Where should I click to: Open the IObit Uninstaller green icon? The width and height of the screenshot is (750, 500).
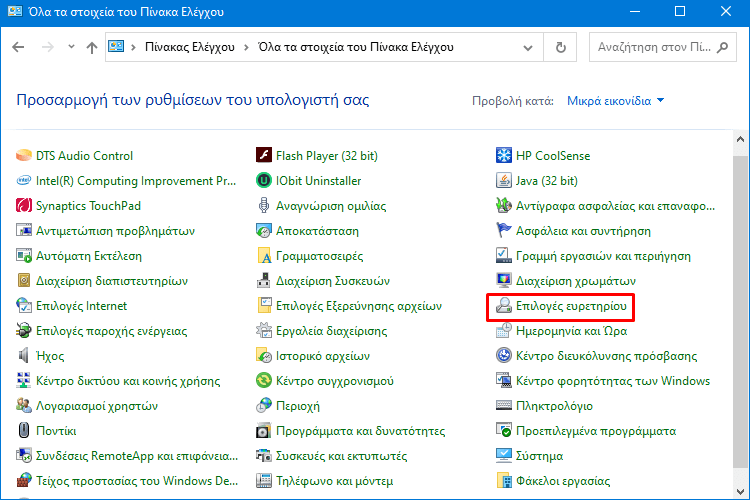tap(264, 180)
